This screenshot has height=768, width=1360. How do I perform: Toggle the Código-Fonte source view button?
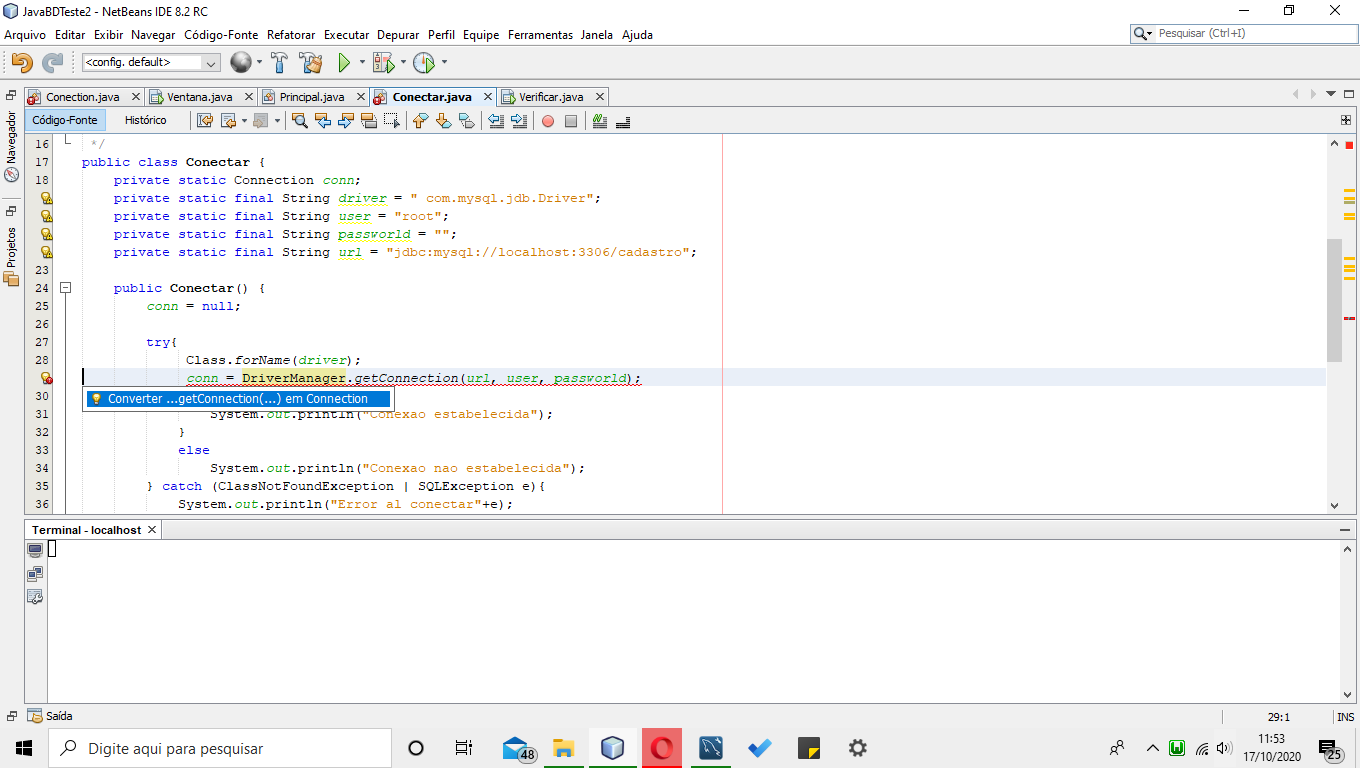tap(65, 120)
